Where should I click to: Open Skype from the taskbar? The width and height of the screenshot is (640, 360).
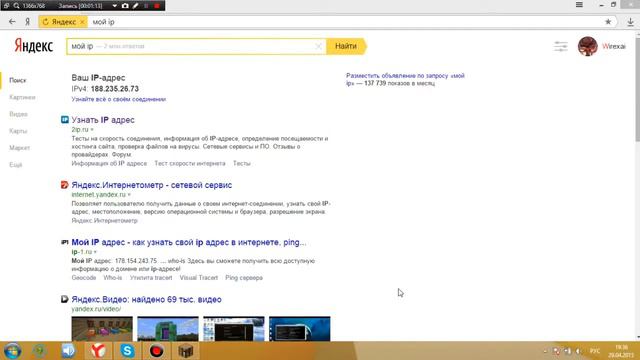[127, 351]
